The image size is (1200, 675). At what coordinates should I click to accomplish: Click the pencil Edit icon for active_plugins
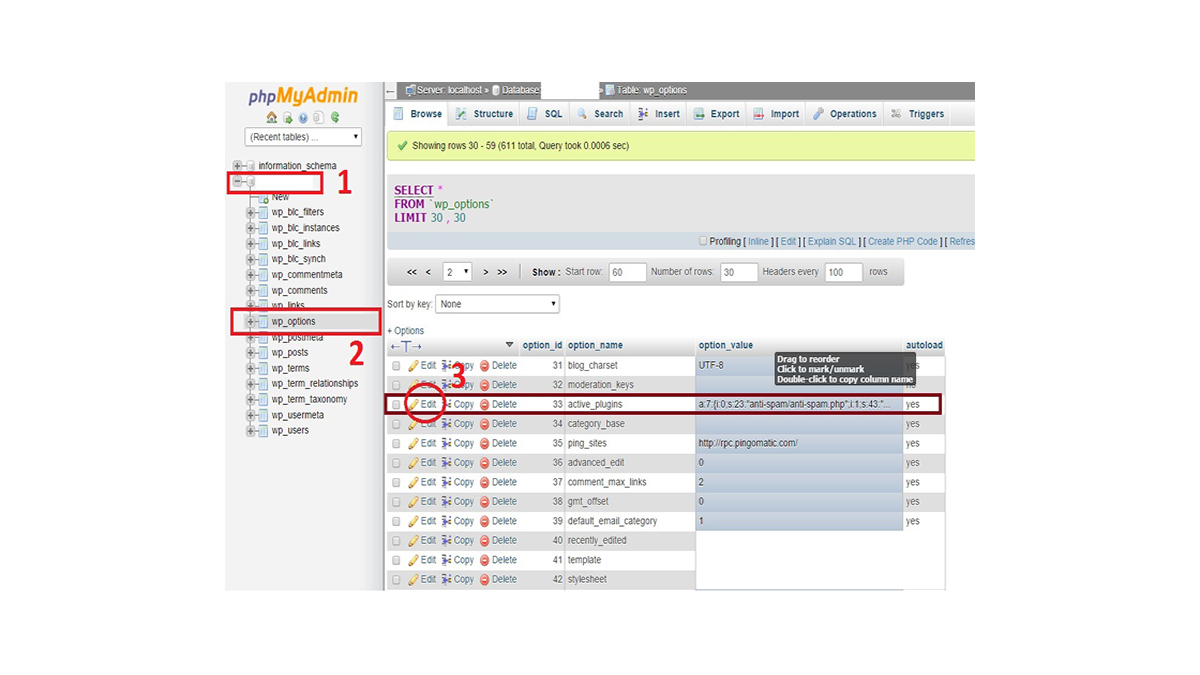(x=414, y=404)
